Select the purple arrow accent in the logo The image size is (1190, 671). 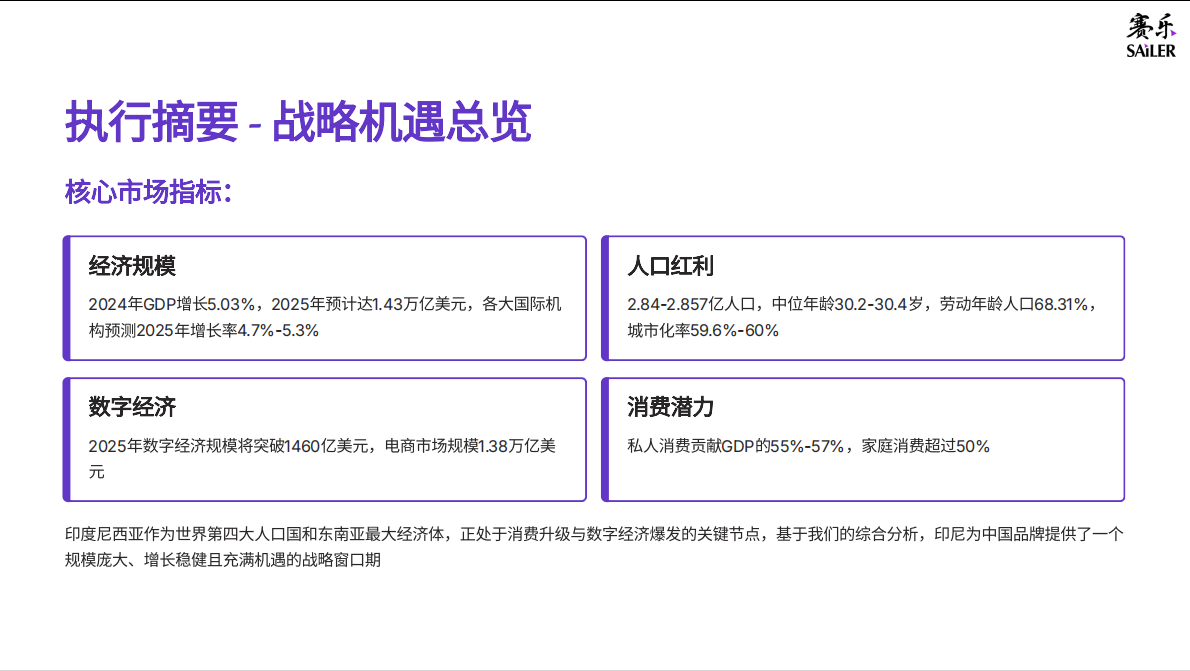(x=1173, y=33)
